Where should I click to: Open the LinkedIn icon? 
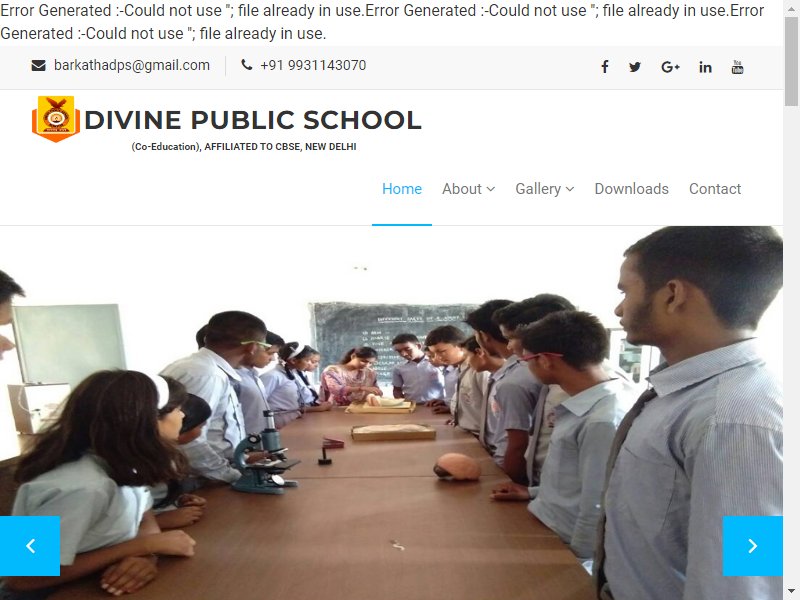705,67
